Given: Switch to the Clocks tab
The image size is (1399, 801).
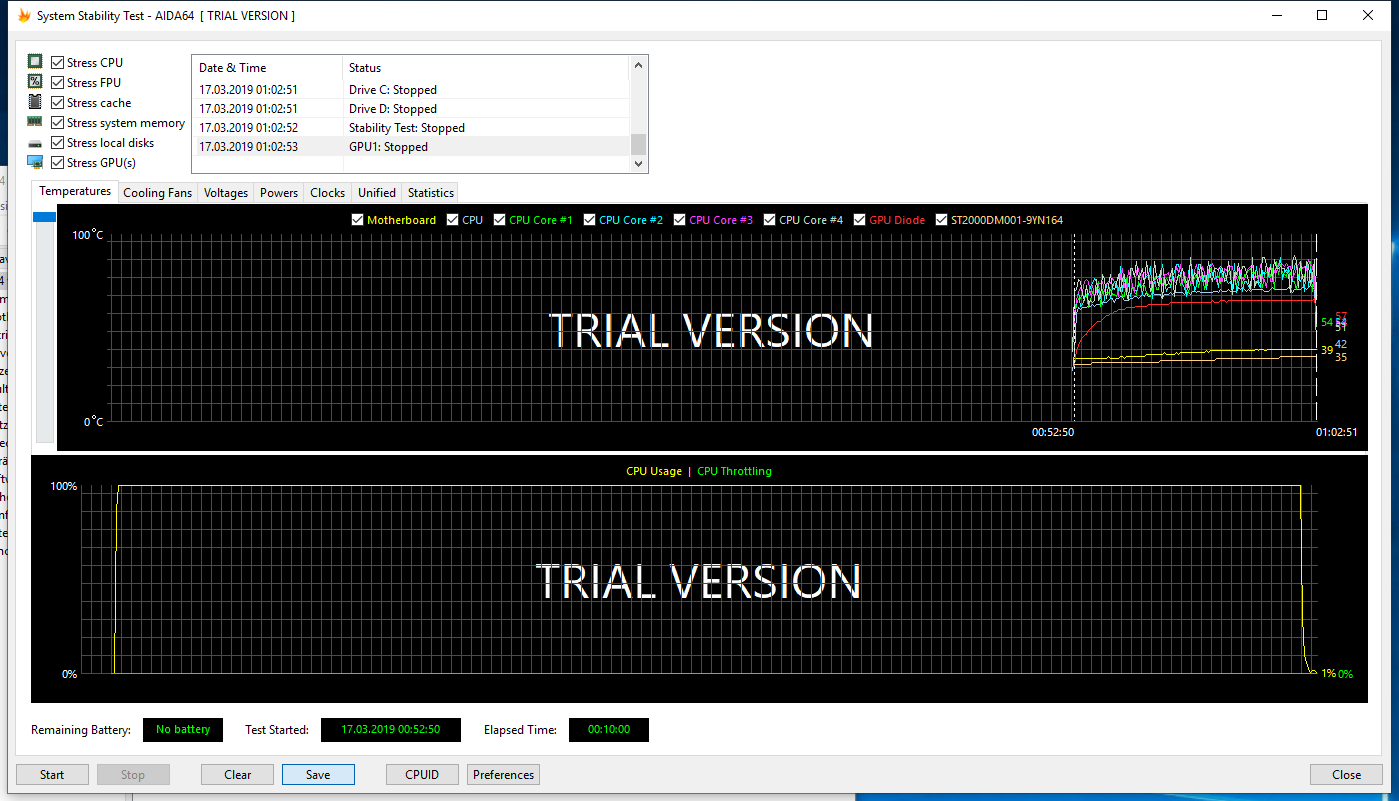Looking at the screenshot, I should (x=328, y=193).
